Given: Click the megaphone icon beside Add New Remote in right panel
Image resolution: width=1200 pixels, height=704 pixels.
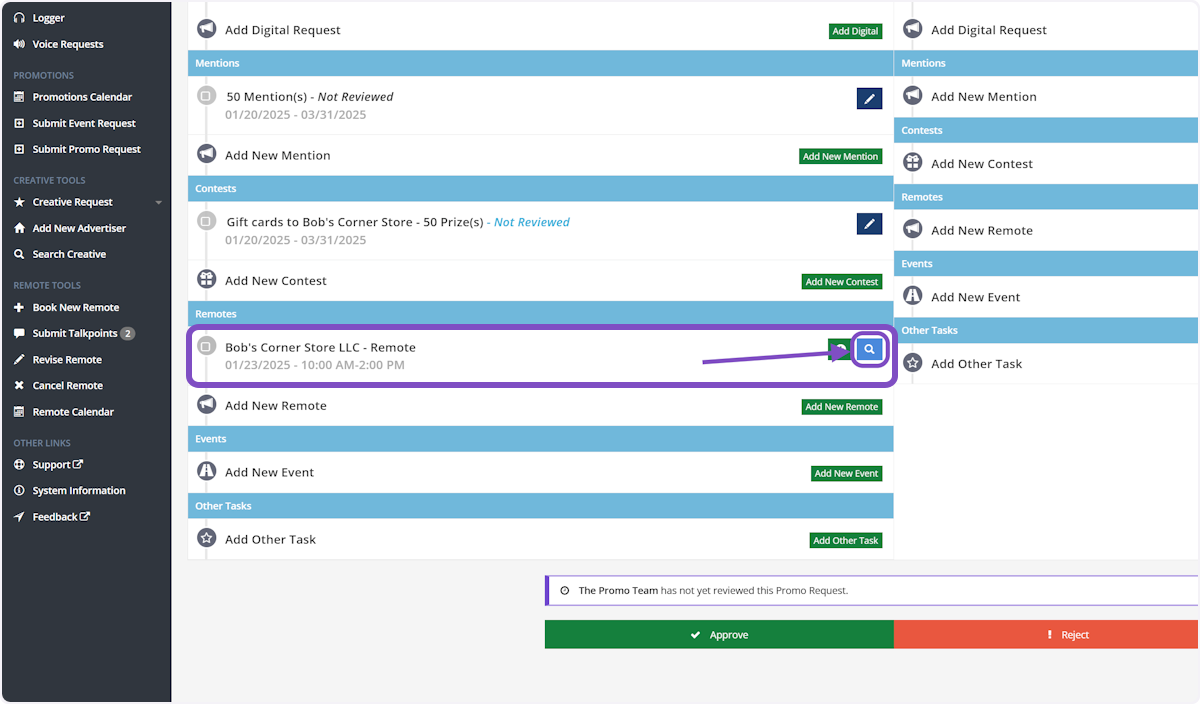Looking at the screenshot, I should [912, 230].
